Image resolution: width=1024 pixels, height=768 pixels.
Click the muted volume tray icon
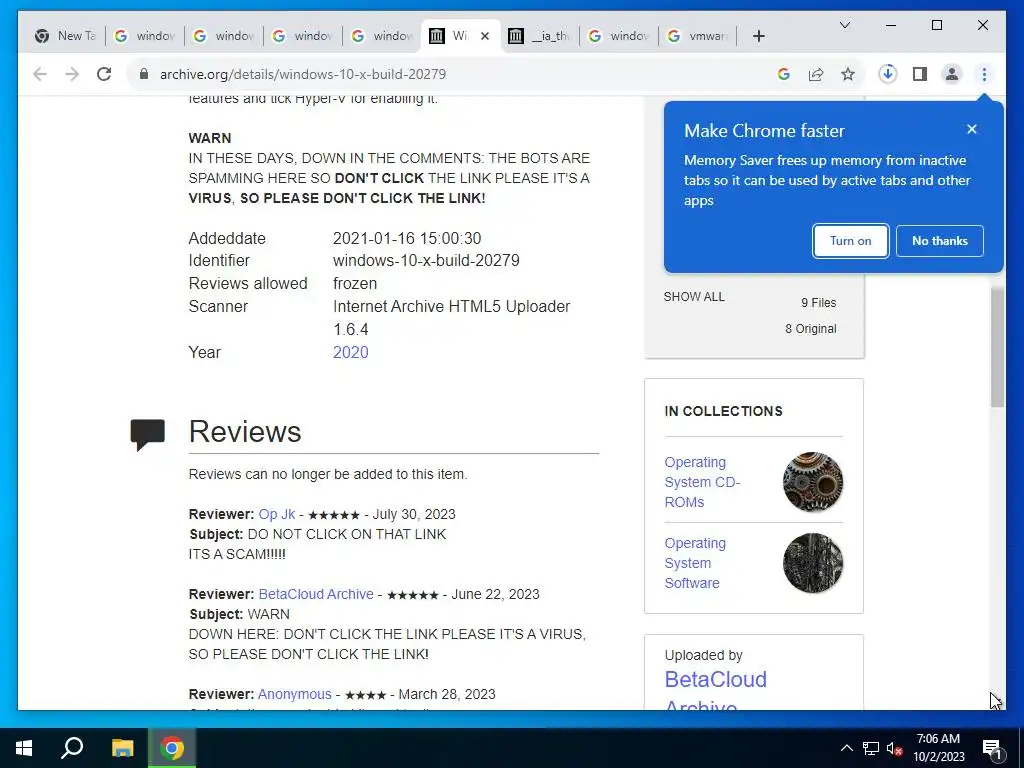tap(894, 748)
